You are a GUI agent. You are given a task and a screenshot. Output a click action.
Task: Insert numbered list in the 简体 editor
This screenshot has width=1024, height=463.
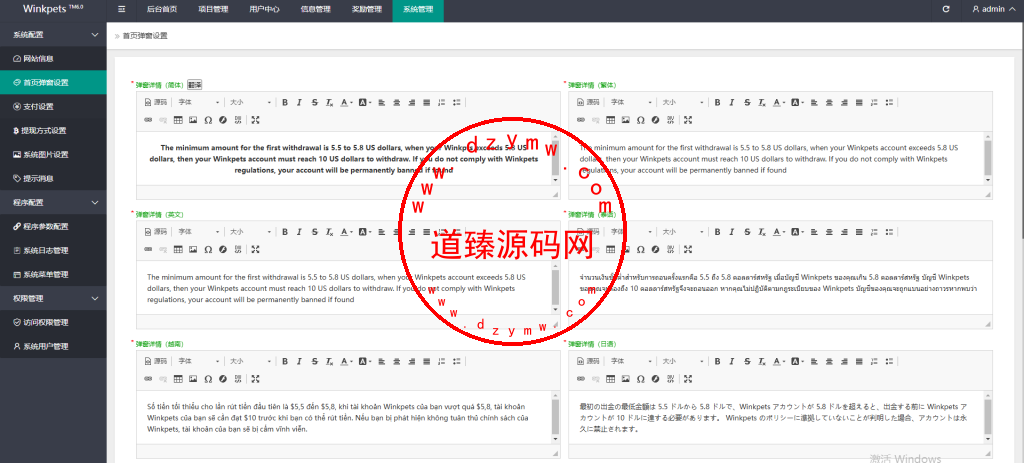pyautogui.click(x=441, y=103)
